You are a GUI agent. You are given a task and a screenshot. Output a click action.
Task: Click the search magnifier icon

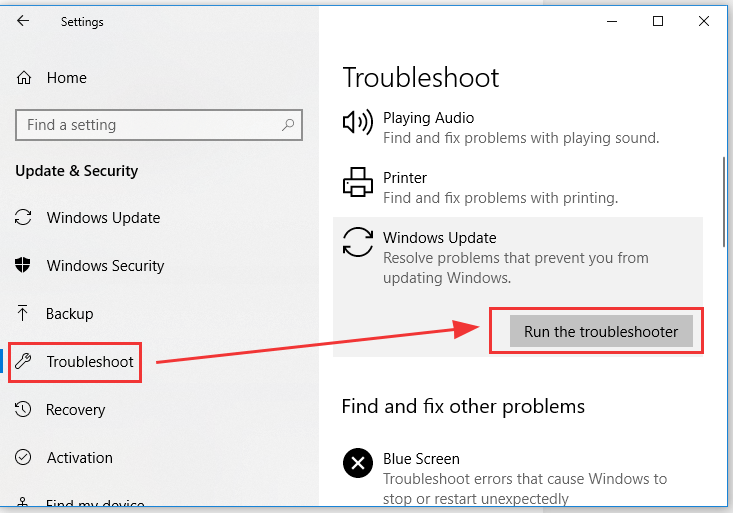pos(288,125)
